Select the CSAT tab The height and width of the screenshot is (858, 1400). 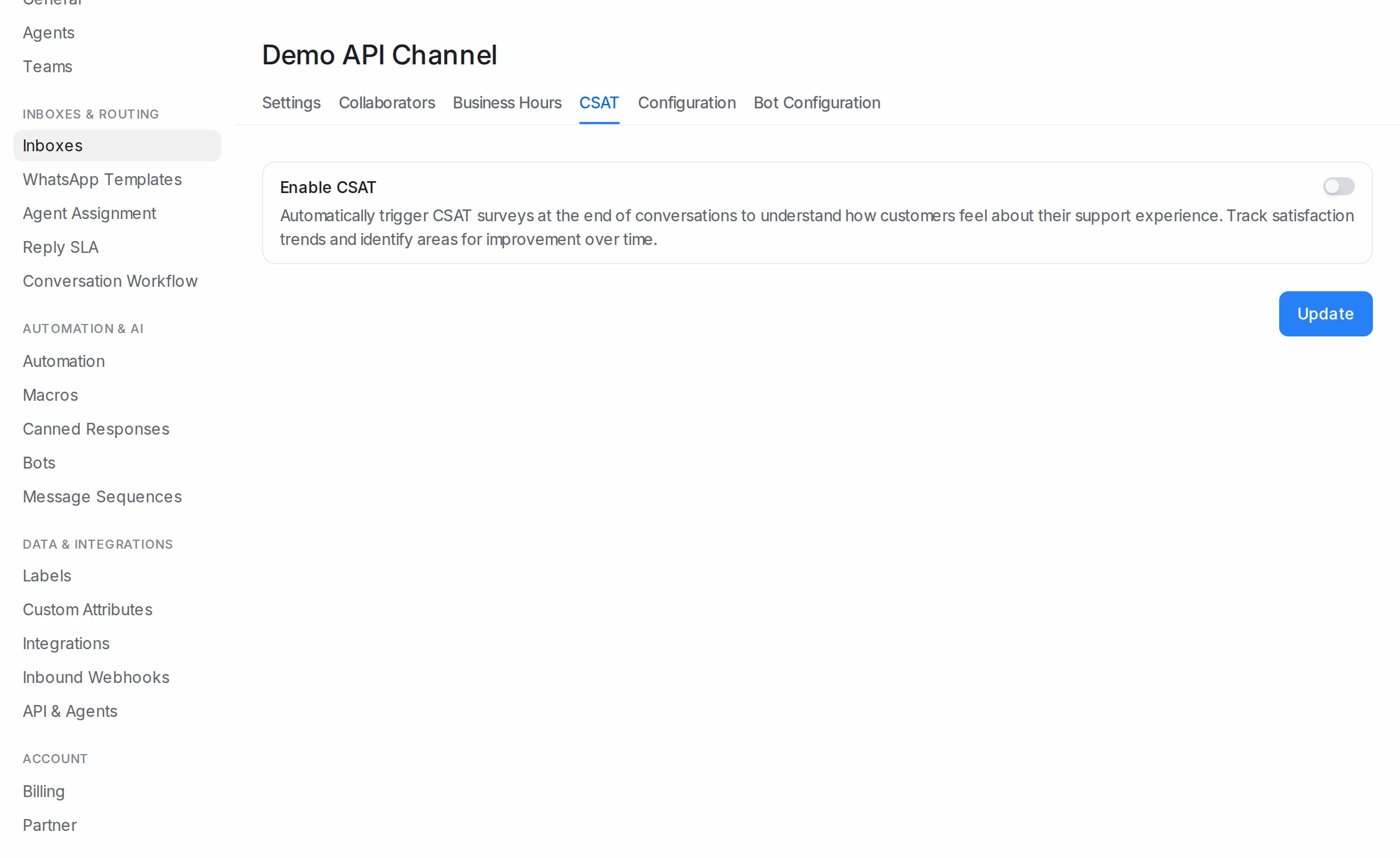coord(599,103)
